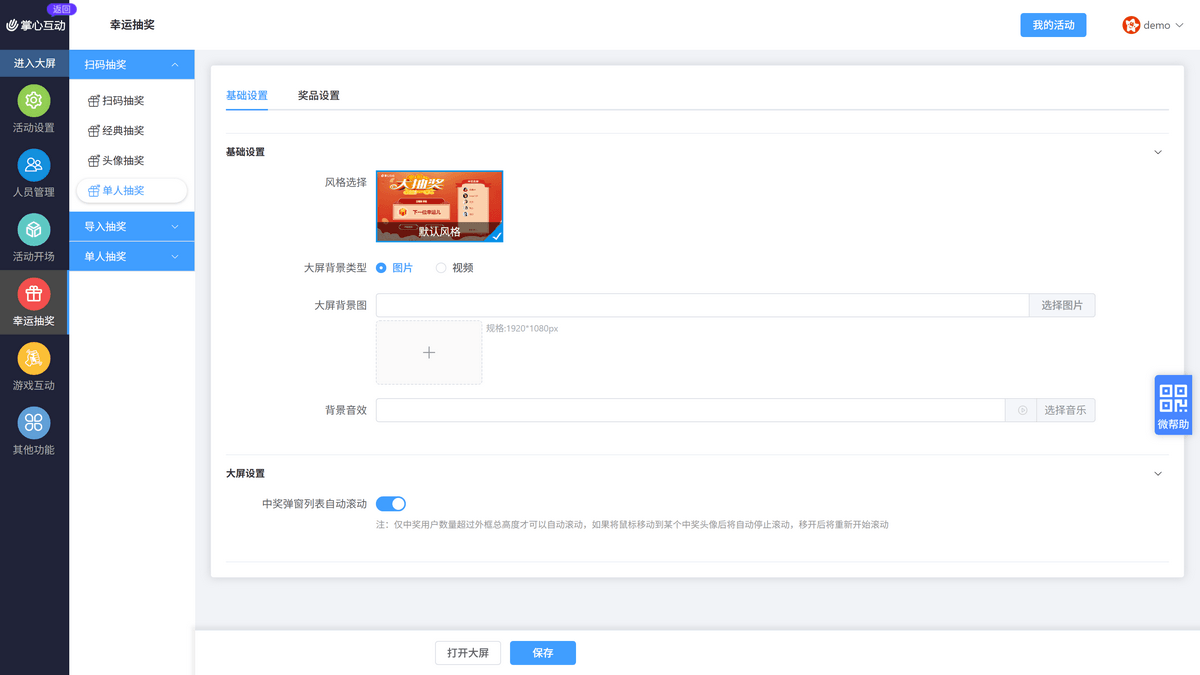Image resolution: width=1200 pixels, height=675 pixels.
Task: Open 活动设置 gear icon in sidebar
Action: pos(34,100)
